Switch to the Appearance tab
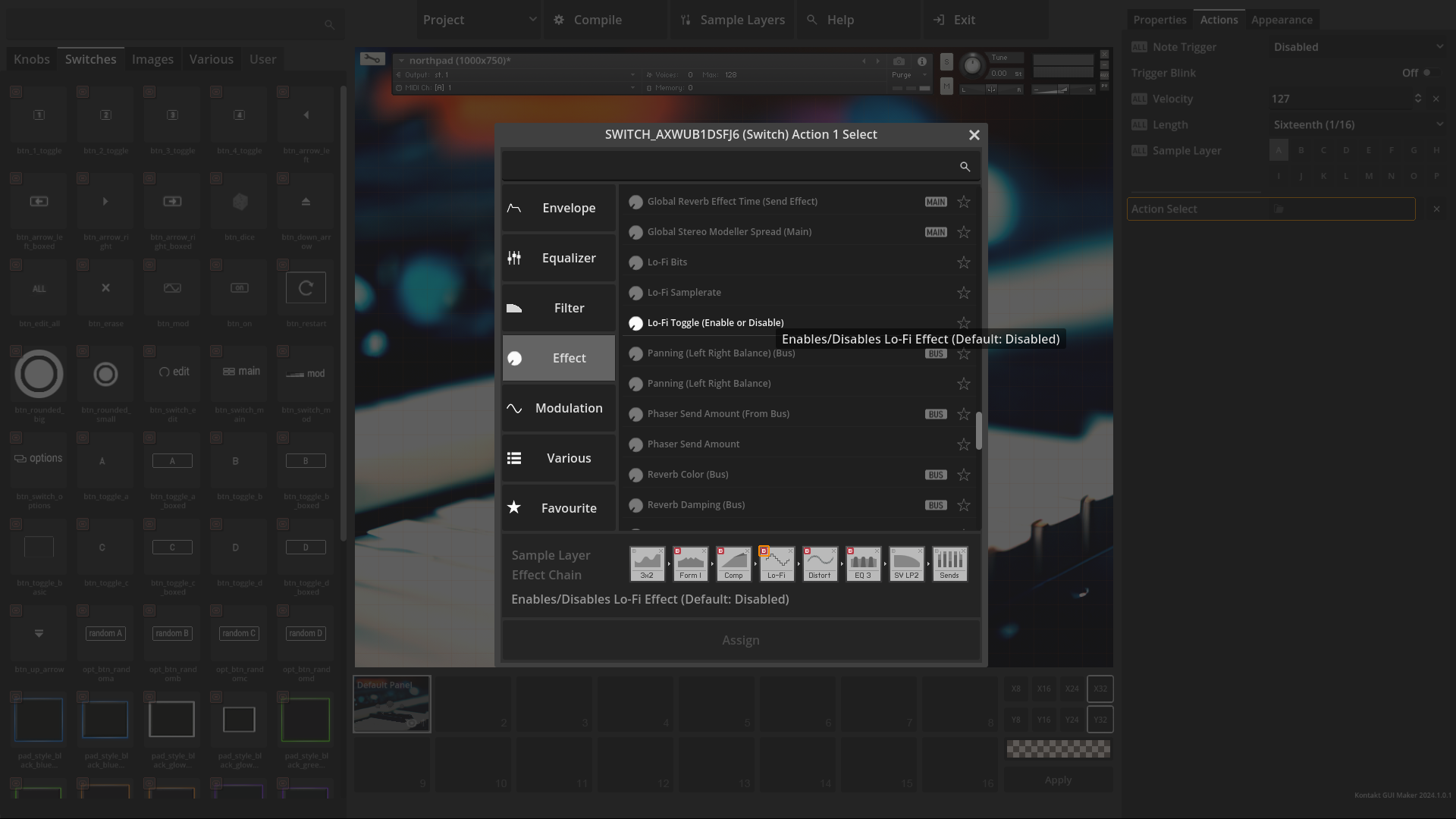 [x=1282, y=20]
